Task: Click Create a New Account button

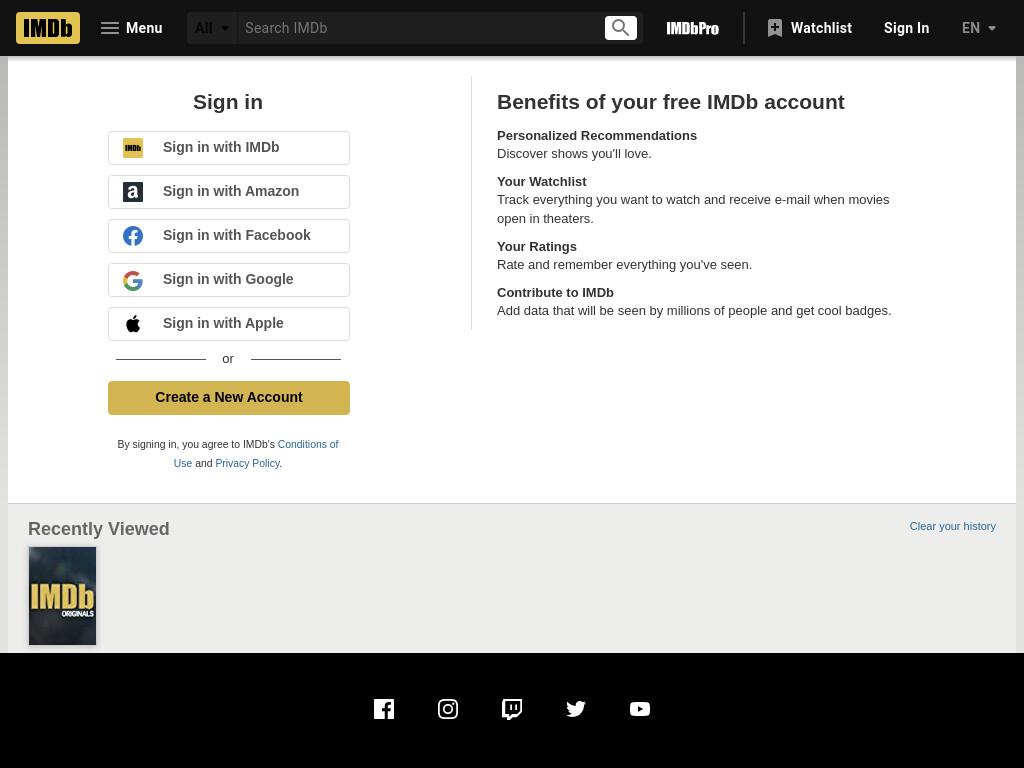Action: pyautogui.click(x=229, y=398)
